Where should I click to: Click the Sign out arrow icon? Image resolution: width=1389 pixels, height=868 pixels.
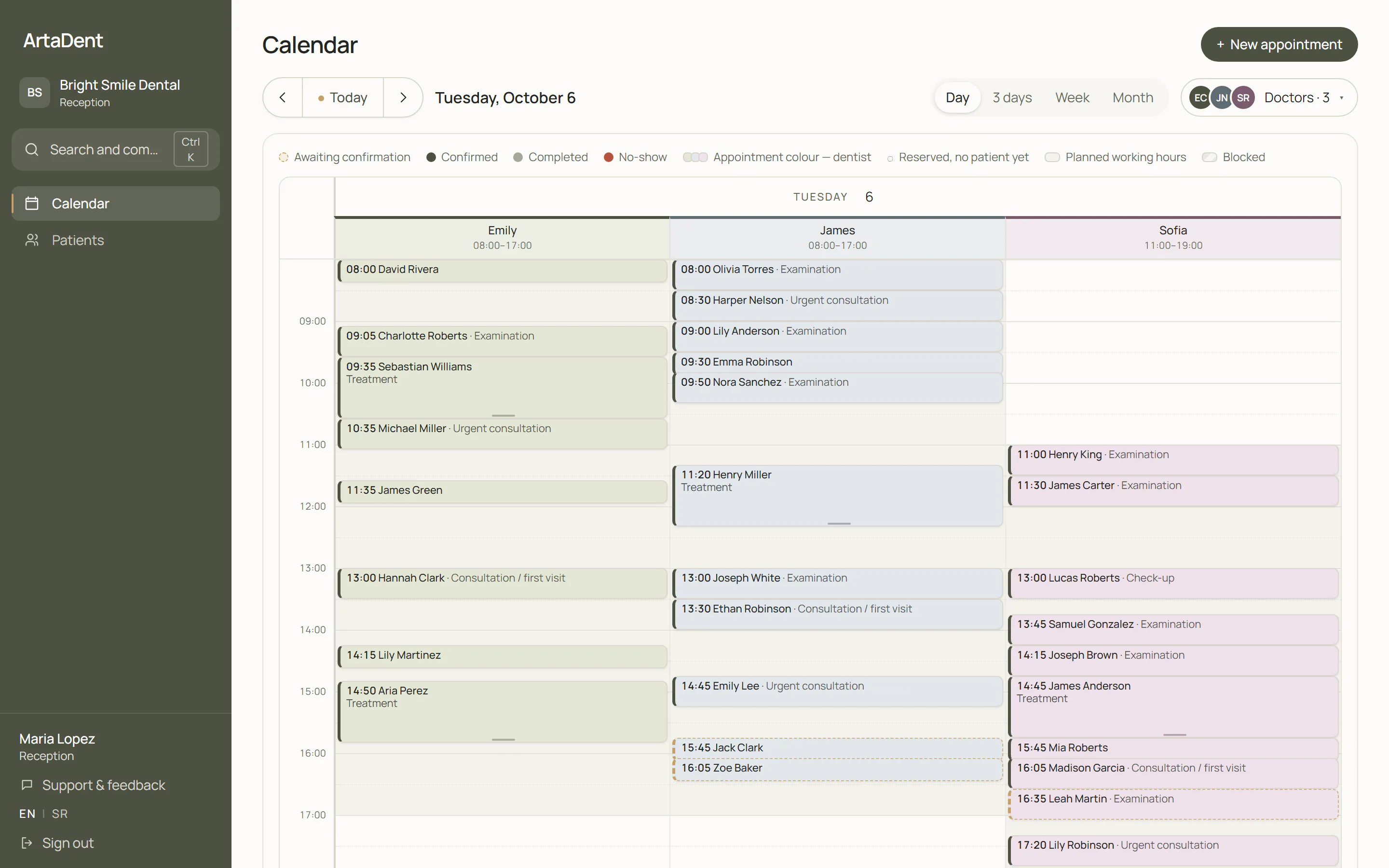point(27,843)
